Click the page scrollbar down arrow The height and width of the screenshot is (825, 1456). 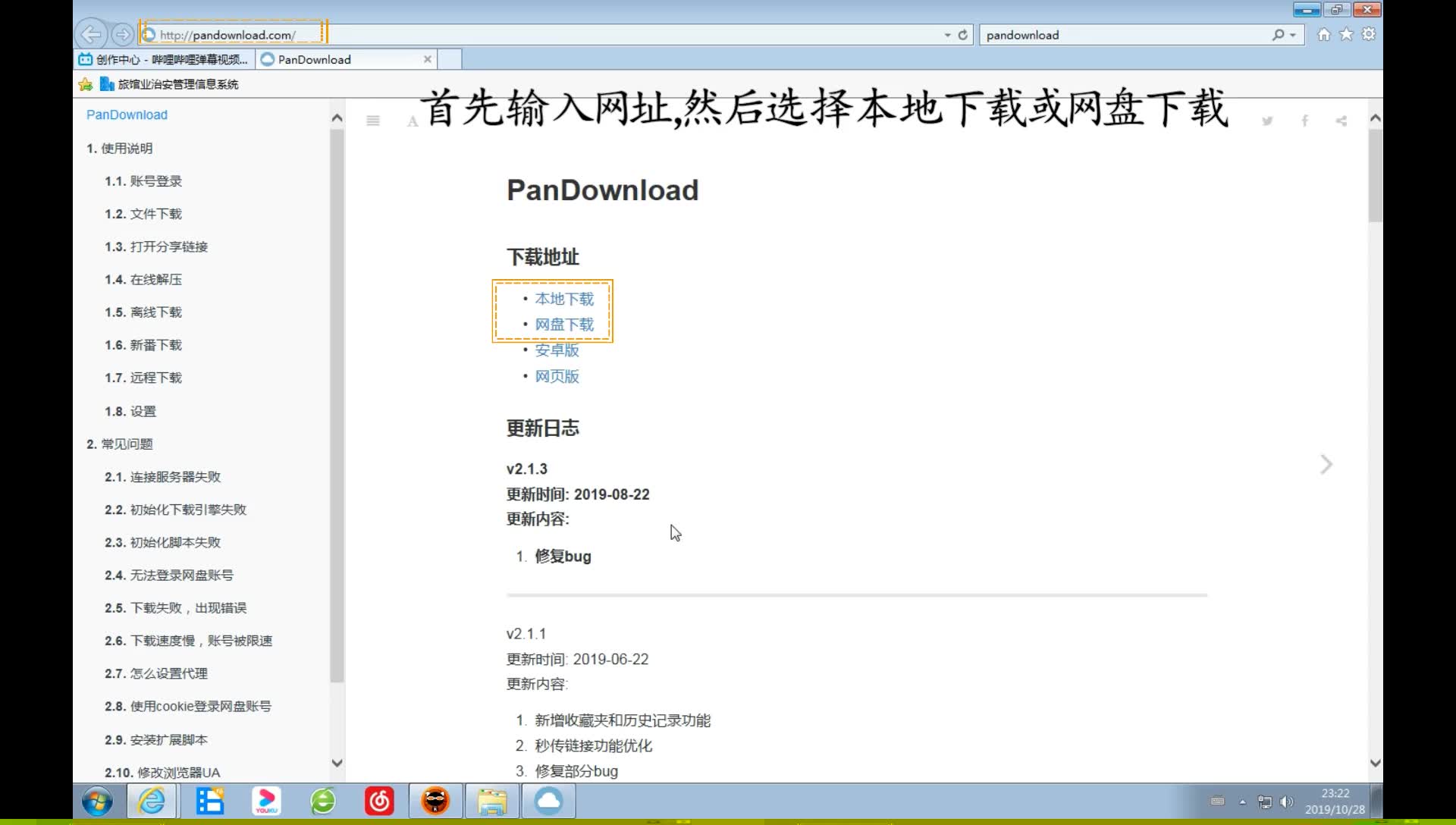pos(1376,763)
